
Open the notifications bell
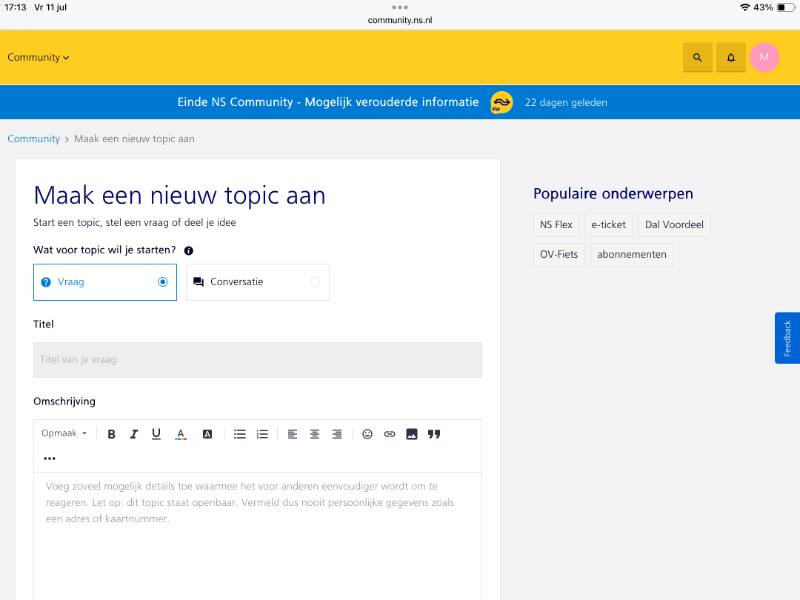pos(731,58)
